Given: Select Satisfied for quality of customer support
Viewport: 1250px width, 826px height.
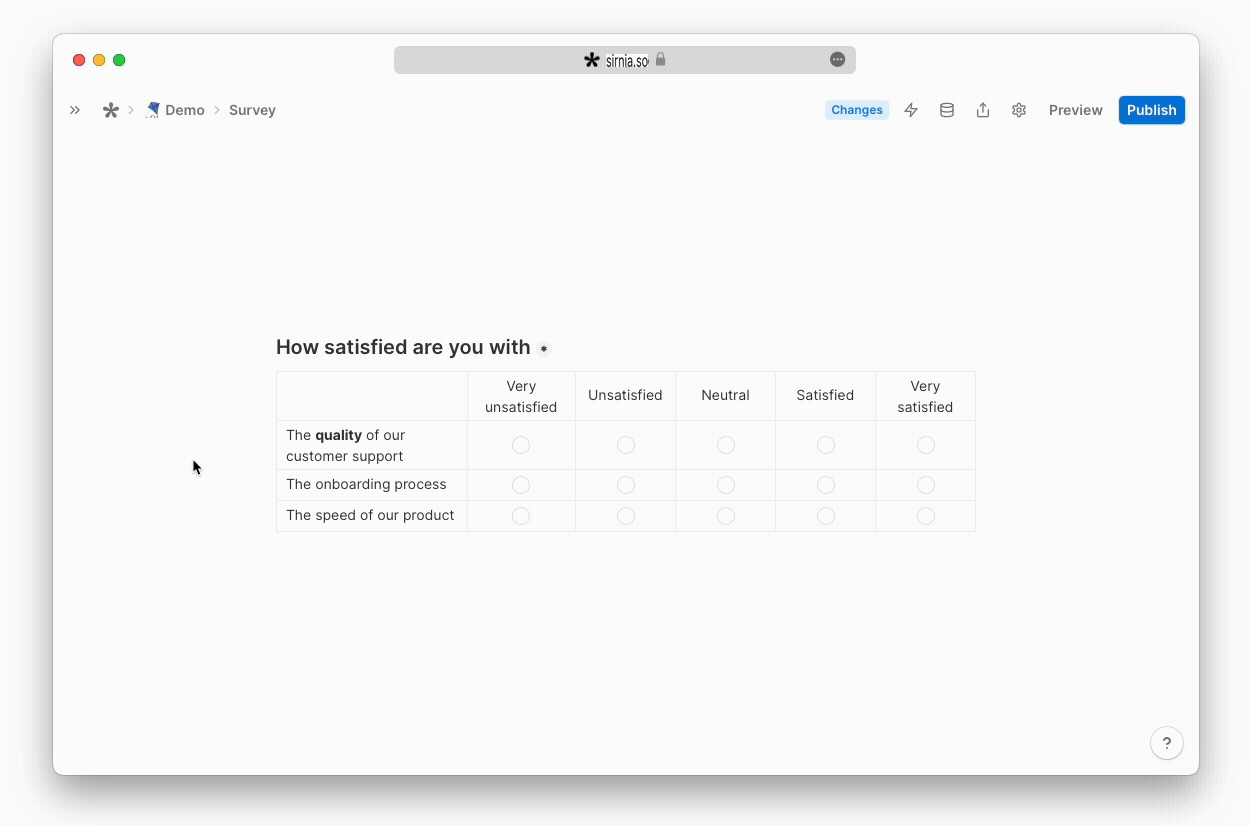Looking at the screenshot, I should [826, 445].
